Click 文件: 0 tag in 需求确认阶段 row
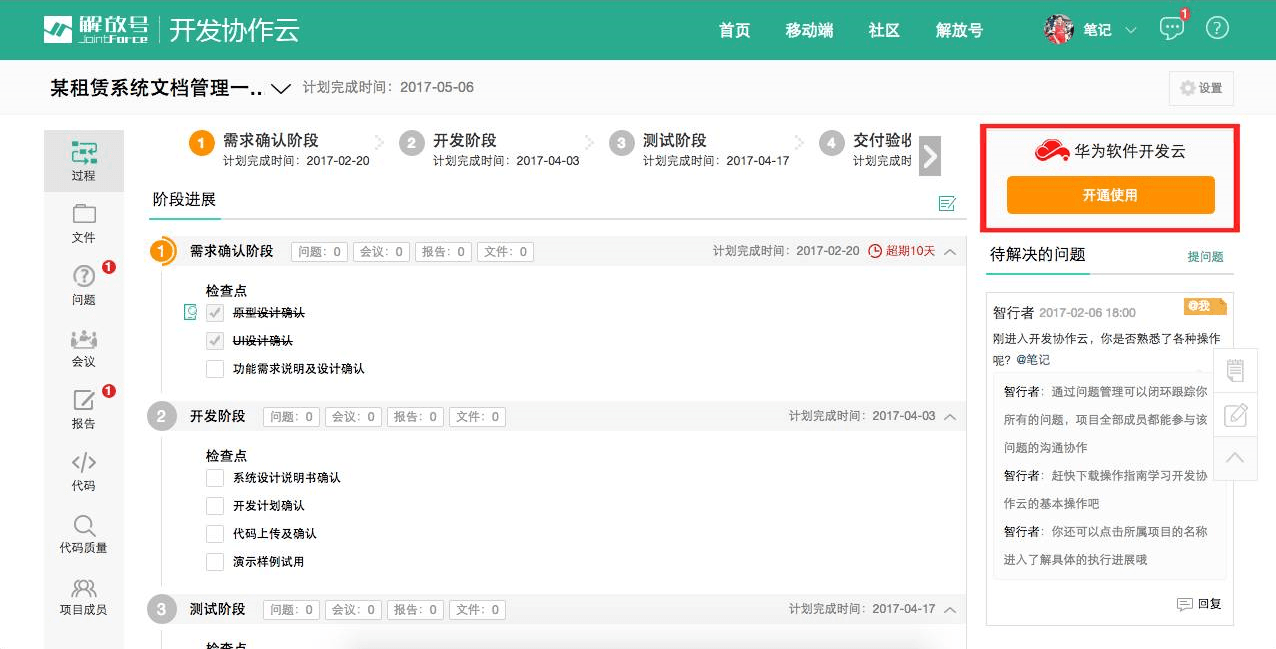The width and height of the screenshot is (1276, 649). pos(505,252)
